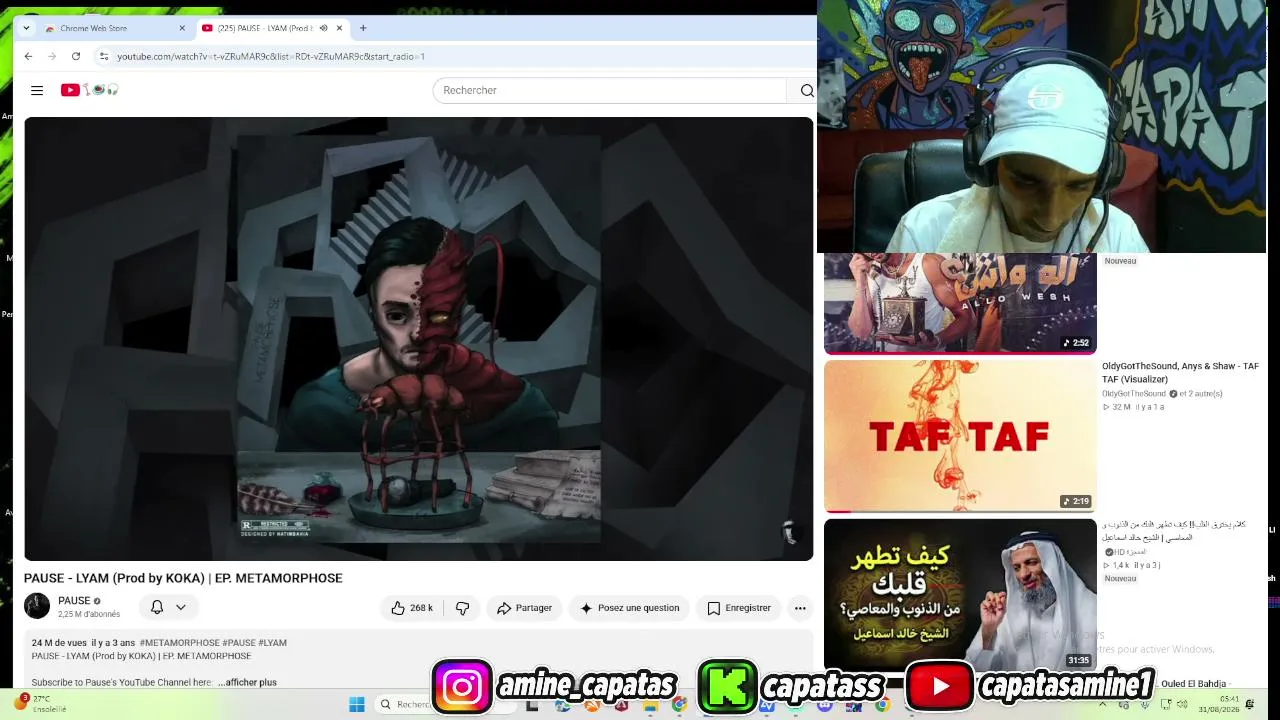Go forward one page in Chrome
Viewport: 1280px width, 720px height.
(52, 56)
